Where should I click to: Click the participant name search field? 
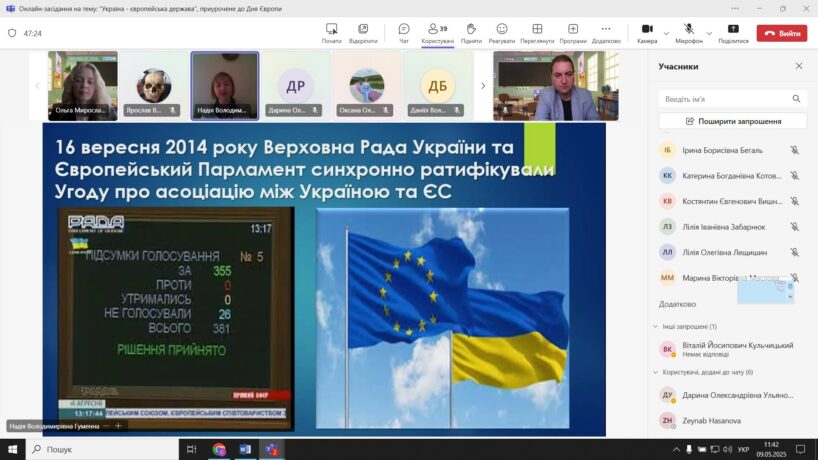coord(725,99)
